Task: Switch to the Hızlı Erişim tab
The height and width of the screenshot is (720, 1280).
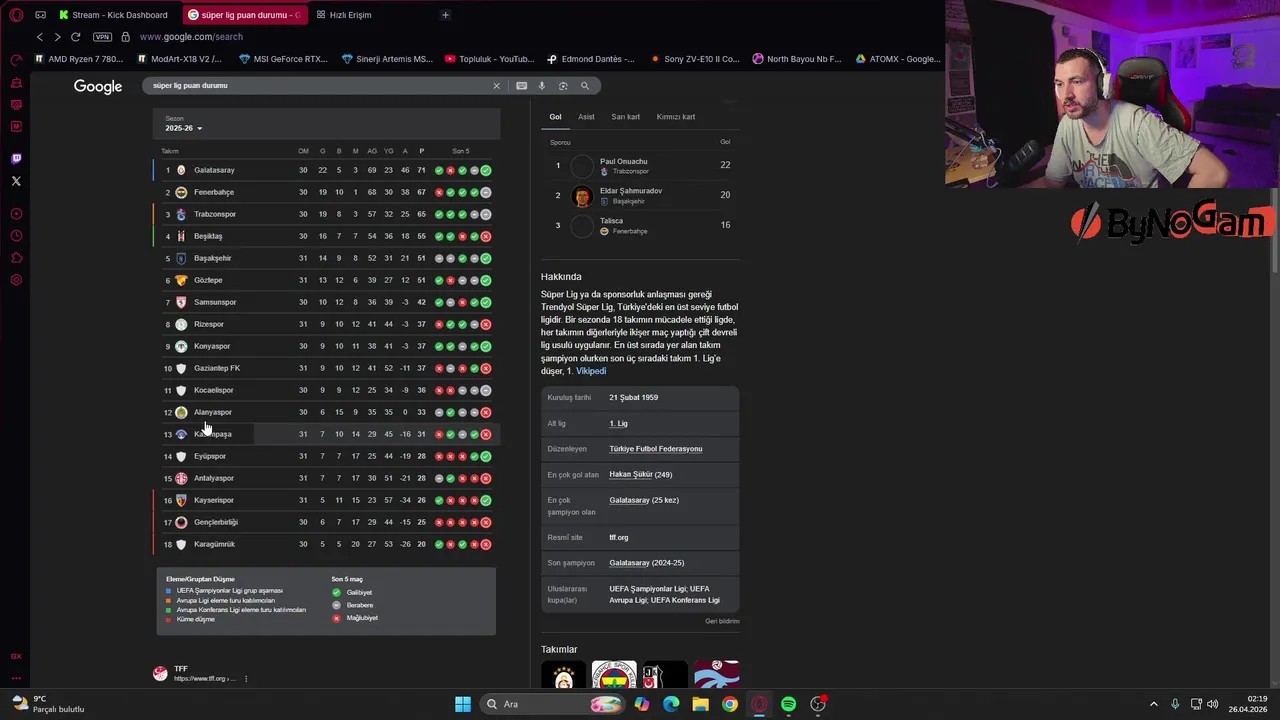Action: tap(344, 15)
